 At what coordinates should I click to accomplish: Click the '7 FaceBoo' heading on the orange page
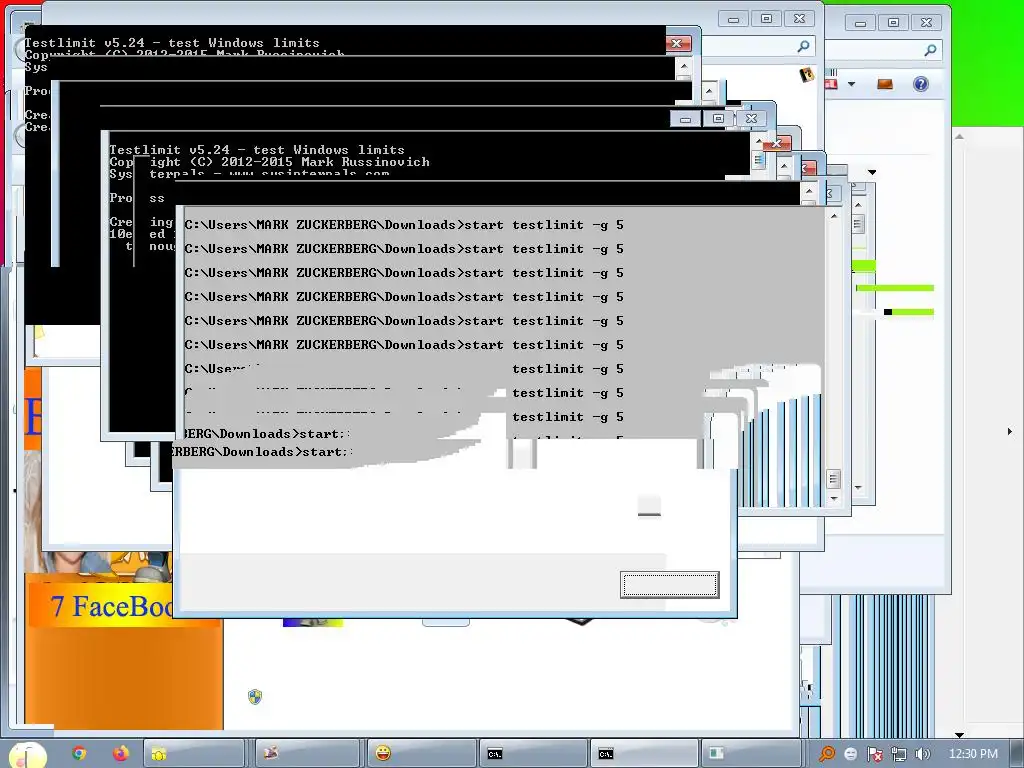point(111,607)
